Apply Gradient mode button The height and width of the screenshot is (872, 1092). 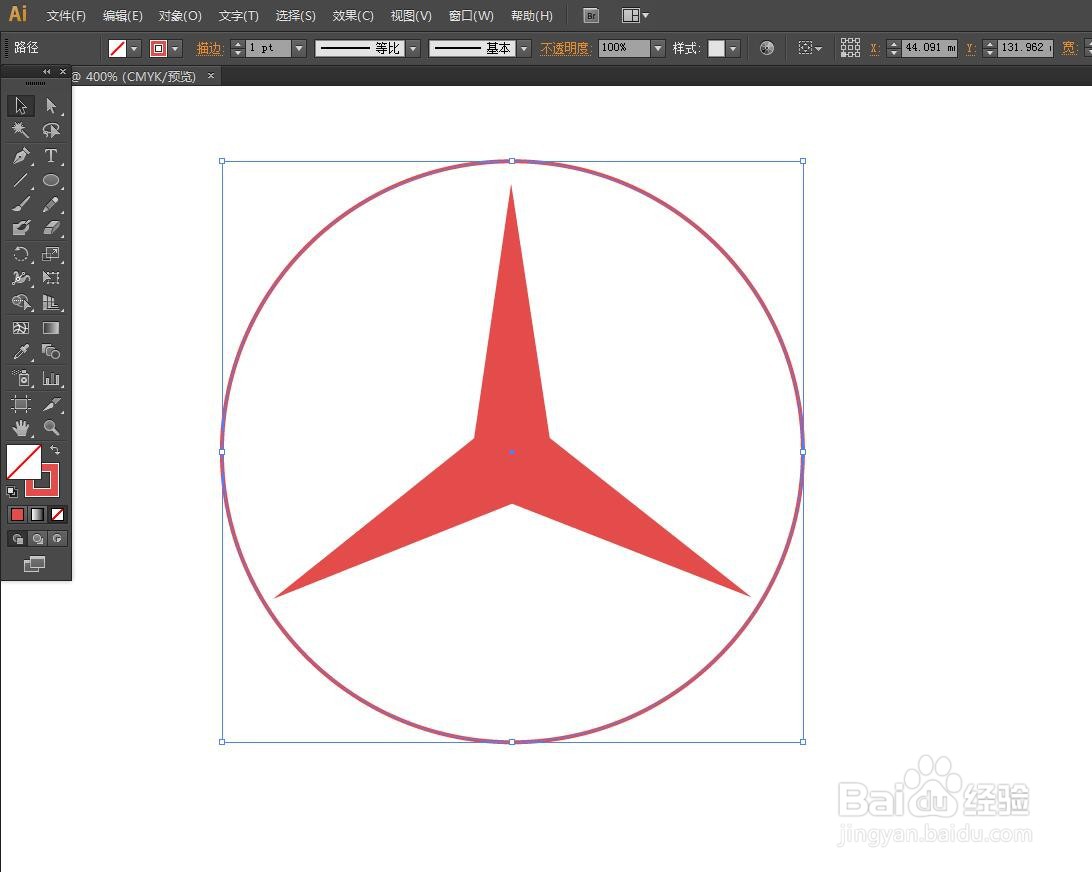[x=38, y=514]
